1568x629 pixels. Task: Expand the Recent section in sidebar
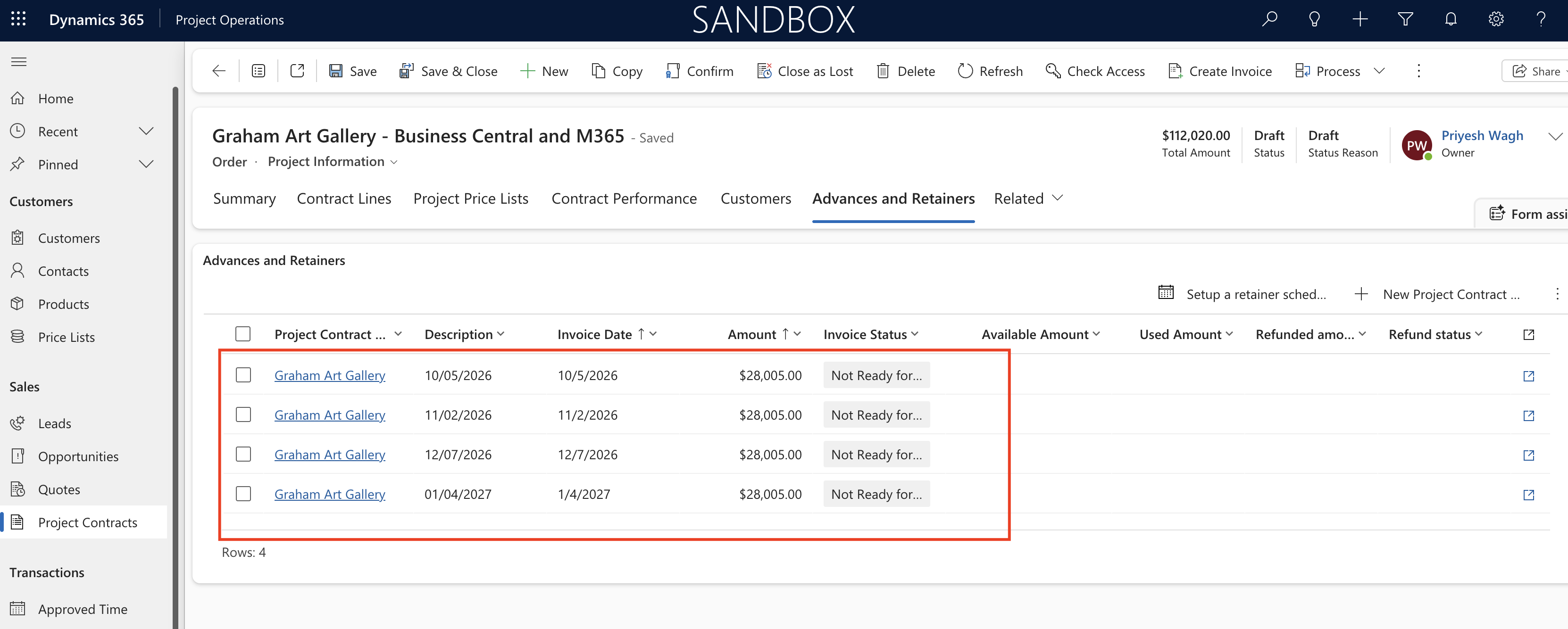[146, 132]
